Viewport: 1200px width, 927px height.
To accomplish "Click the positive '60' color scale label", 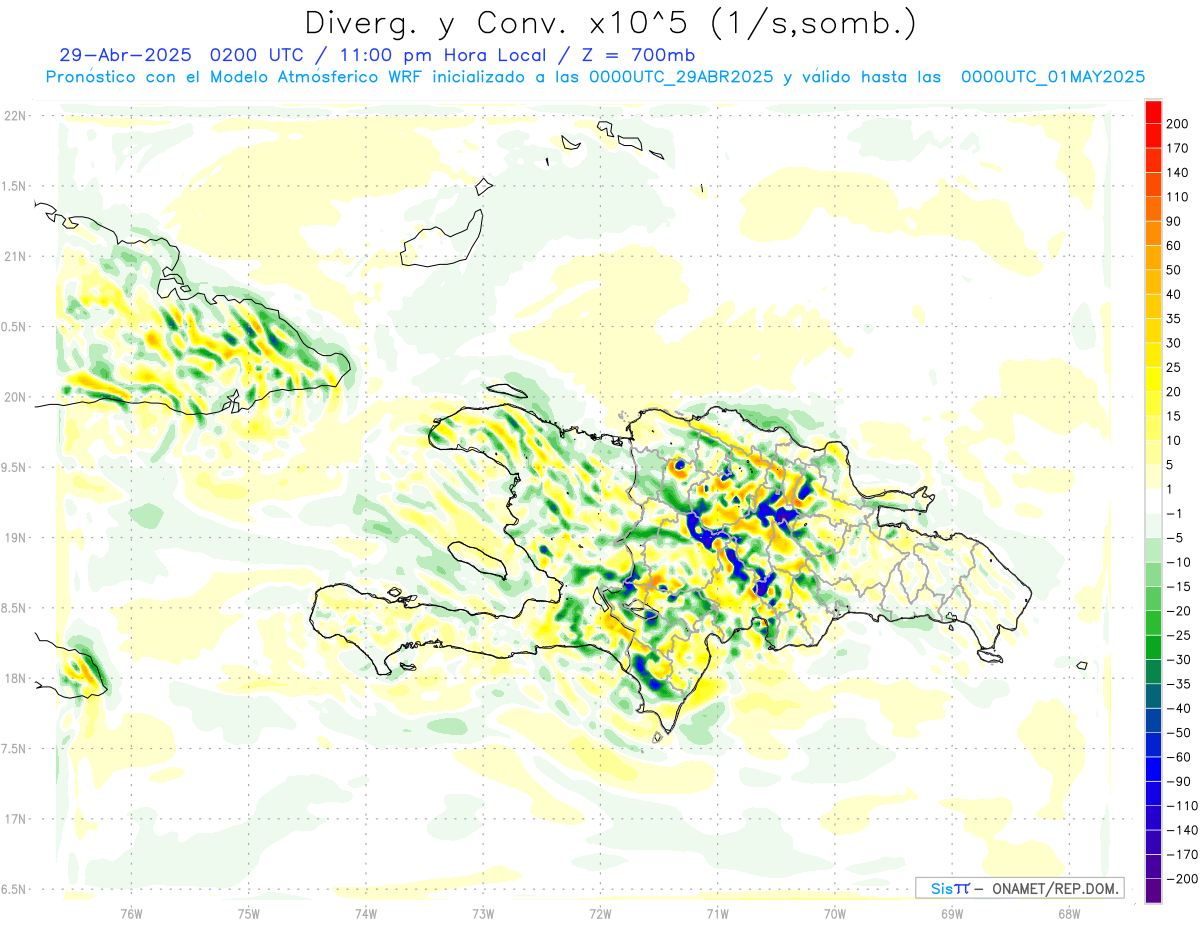I will (x=1174, y=246).
